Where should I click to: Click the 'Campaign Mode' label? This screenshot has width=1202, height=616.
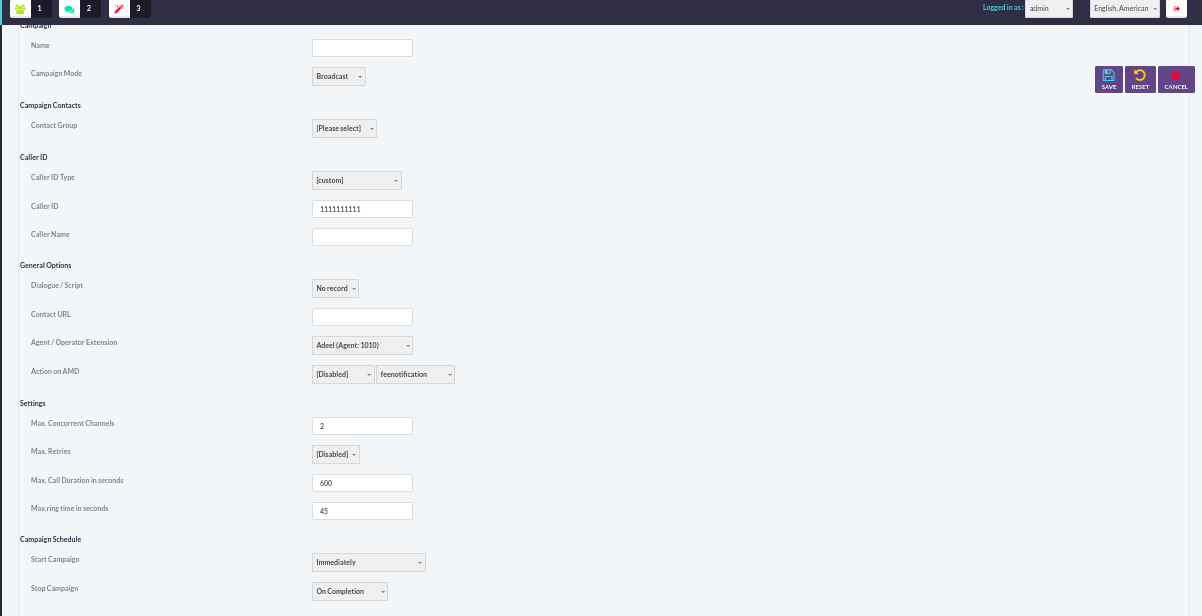56,73
